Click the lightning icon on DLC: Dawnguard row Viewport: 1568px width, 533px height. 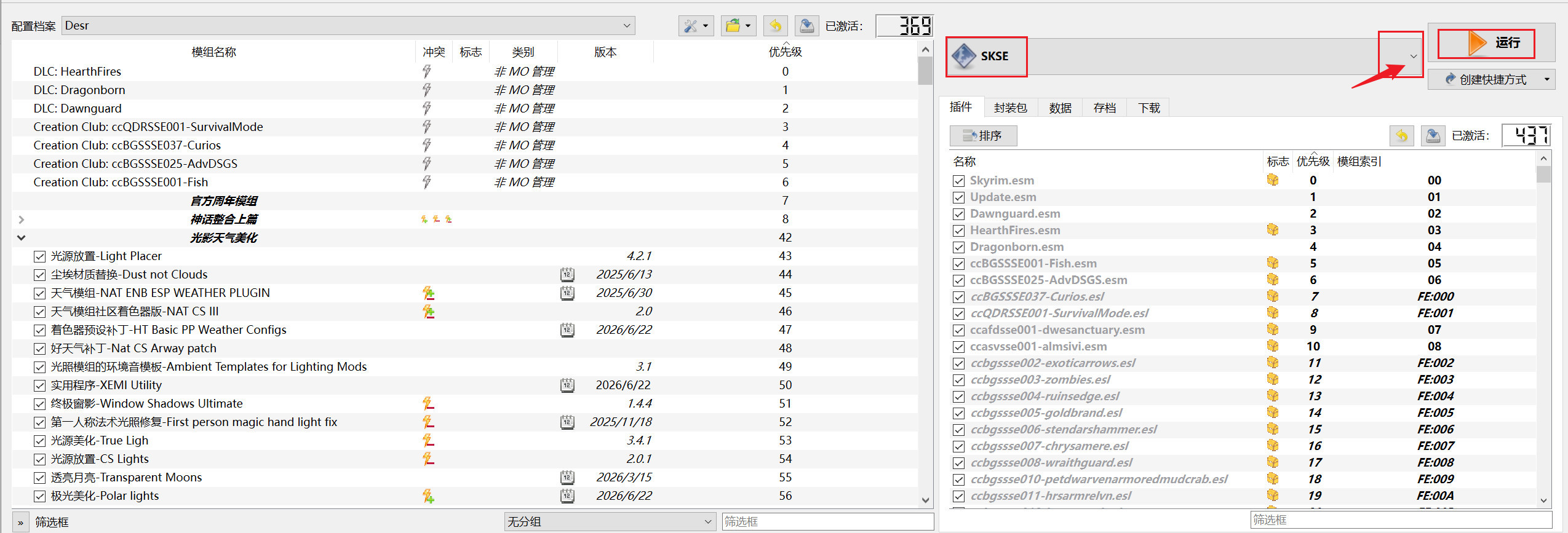click(x=426, y=108)
